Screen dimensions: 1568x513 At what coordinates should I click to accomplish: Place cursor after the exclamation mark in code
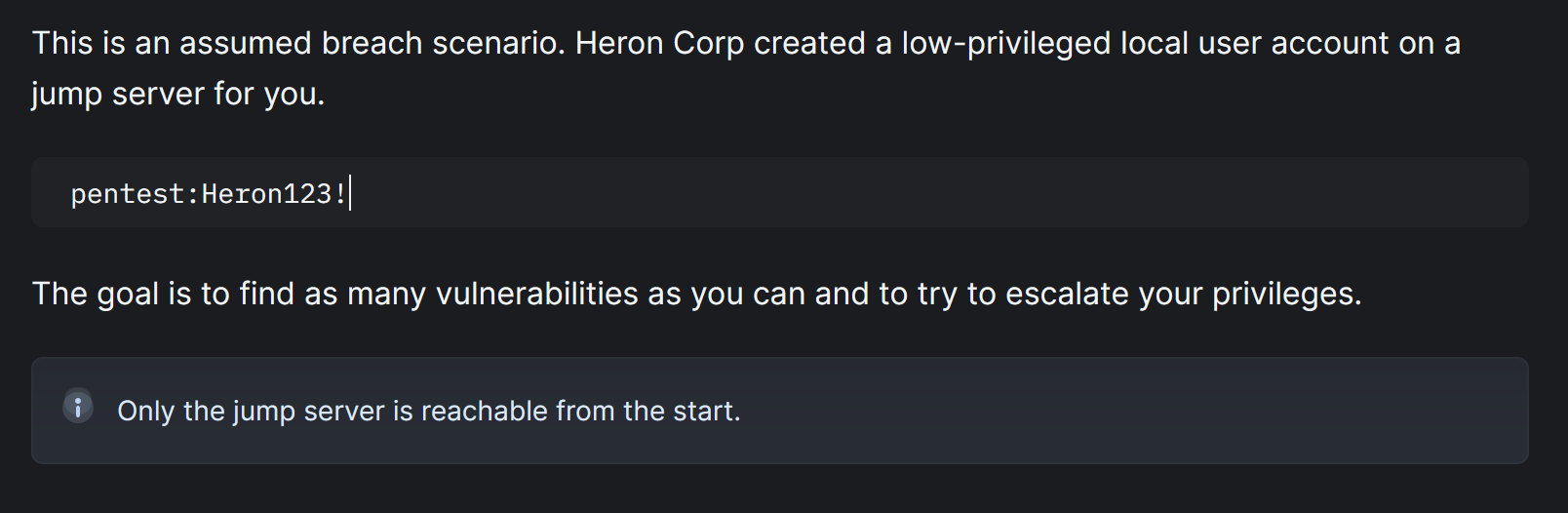point(348,194)
